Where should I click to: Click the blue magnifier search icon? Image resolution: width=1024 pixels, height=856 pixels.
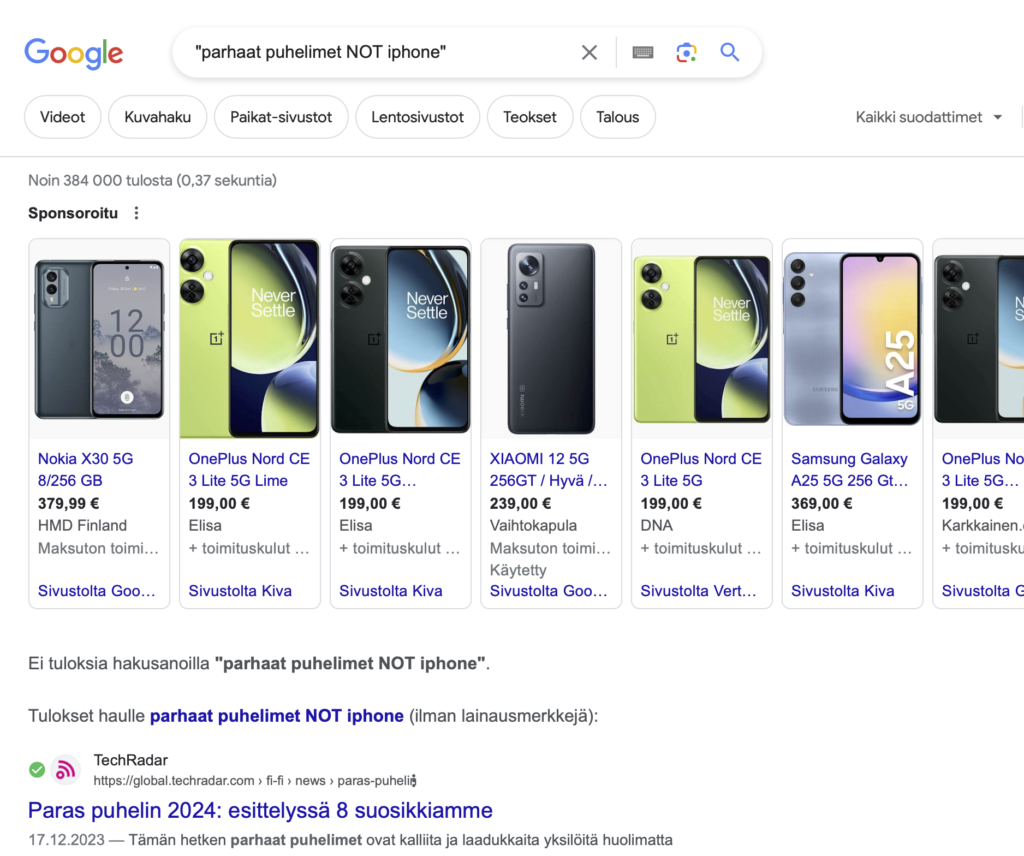[x=730, y=53]
